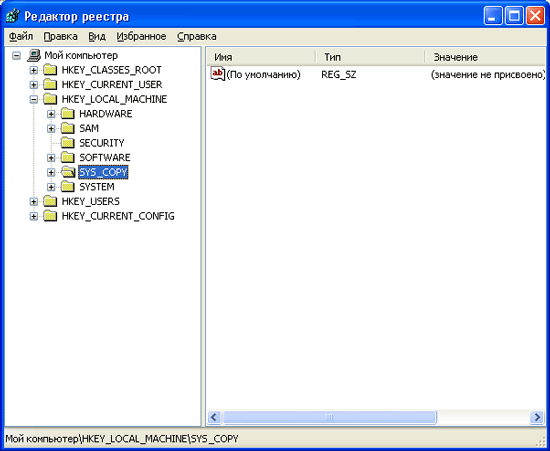Expand HKEY_CURRENT_USER branch

[x=34, y=85]
